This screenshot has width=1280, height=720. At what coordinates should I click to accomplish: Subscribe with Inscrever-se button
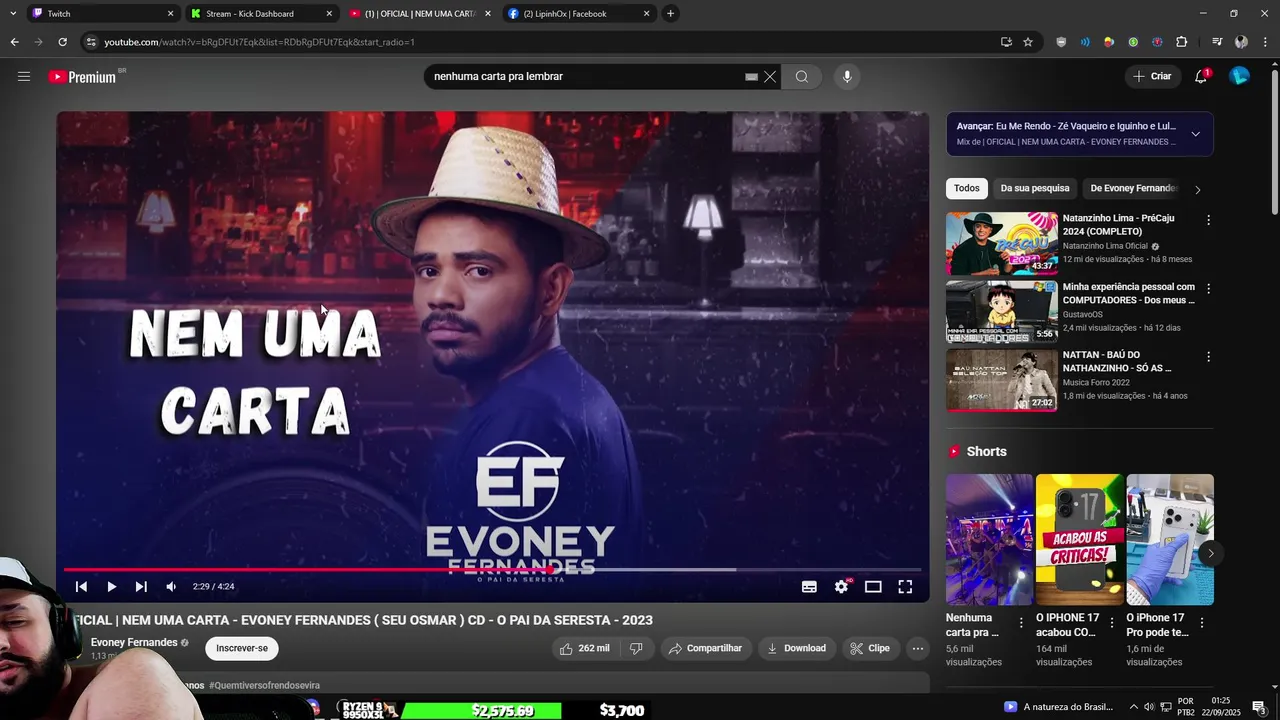242,648
